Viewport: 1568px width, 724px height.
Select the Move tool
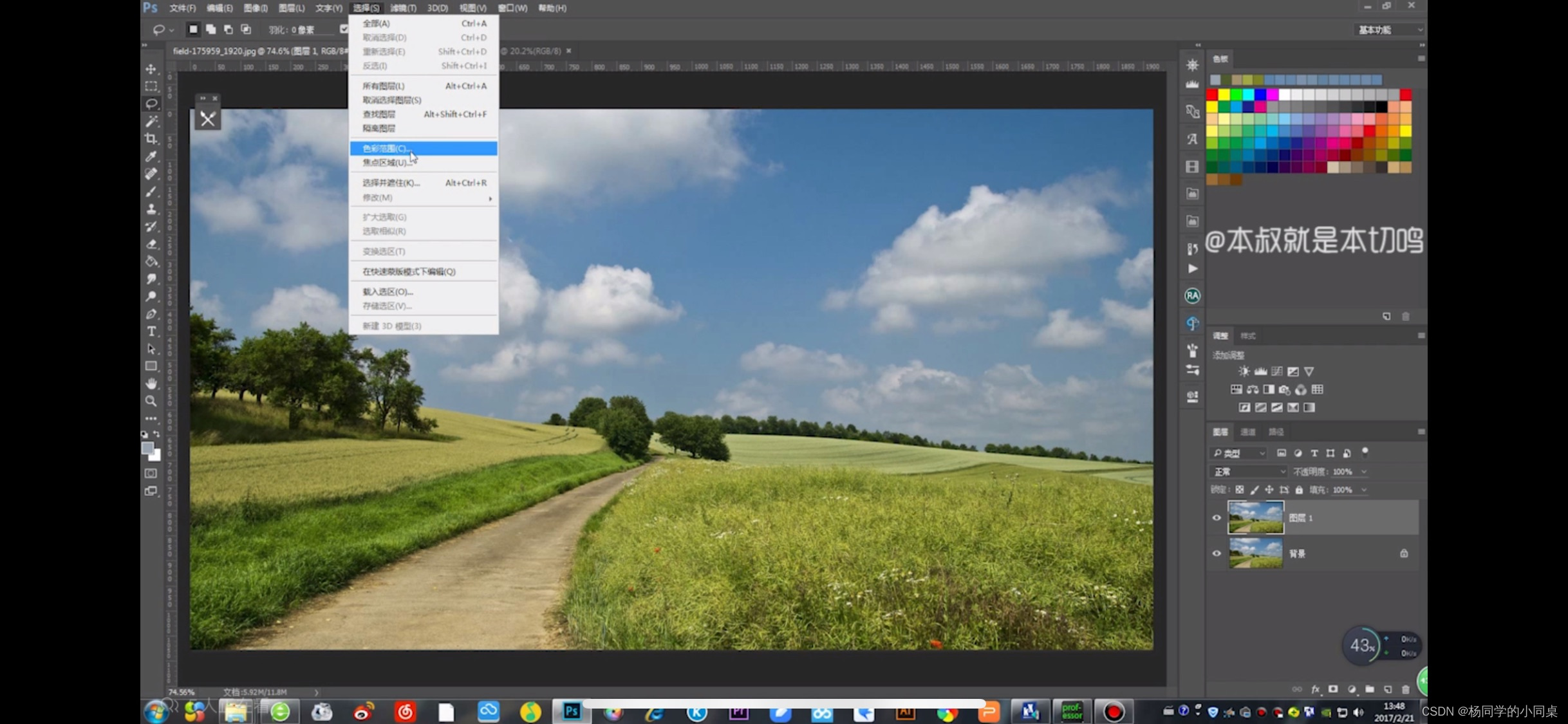(151, 69)
